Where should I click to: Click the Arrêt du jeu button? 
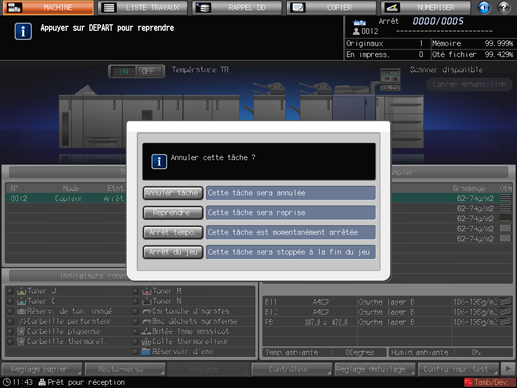click(x=173, y=252)
